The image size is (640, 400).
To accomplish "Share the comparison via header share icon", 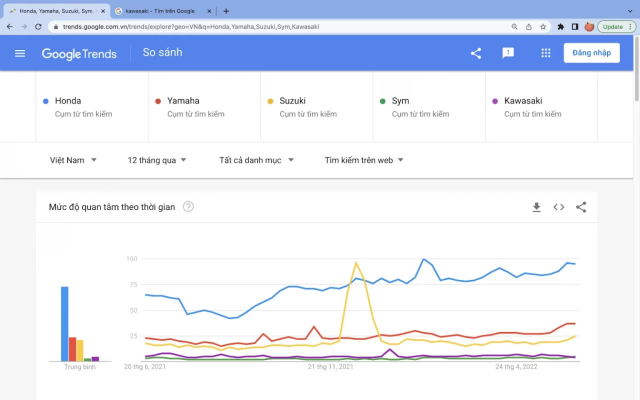I will pos(476,53).
